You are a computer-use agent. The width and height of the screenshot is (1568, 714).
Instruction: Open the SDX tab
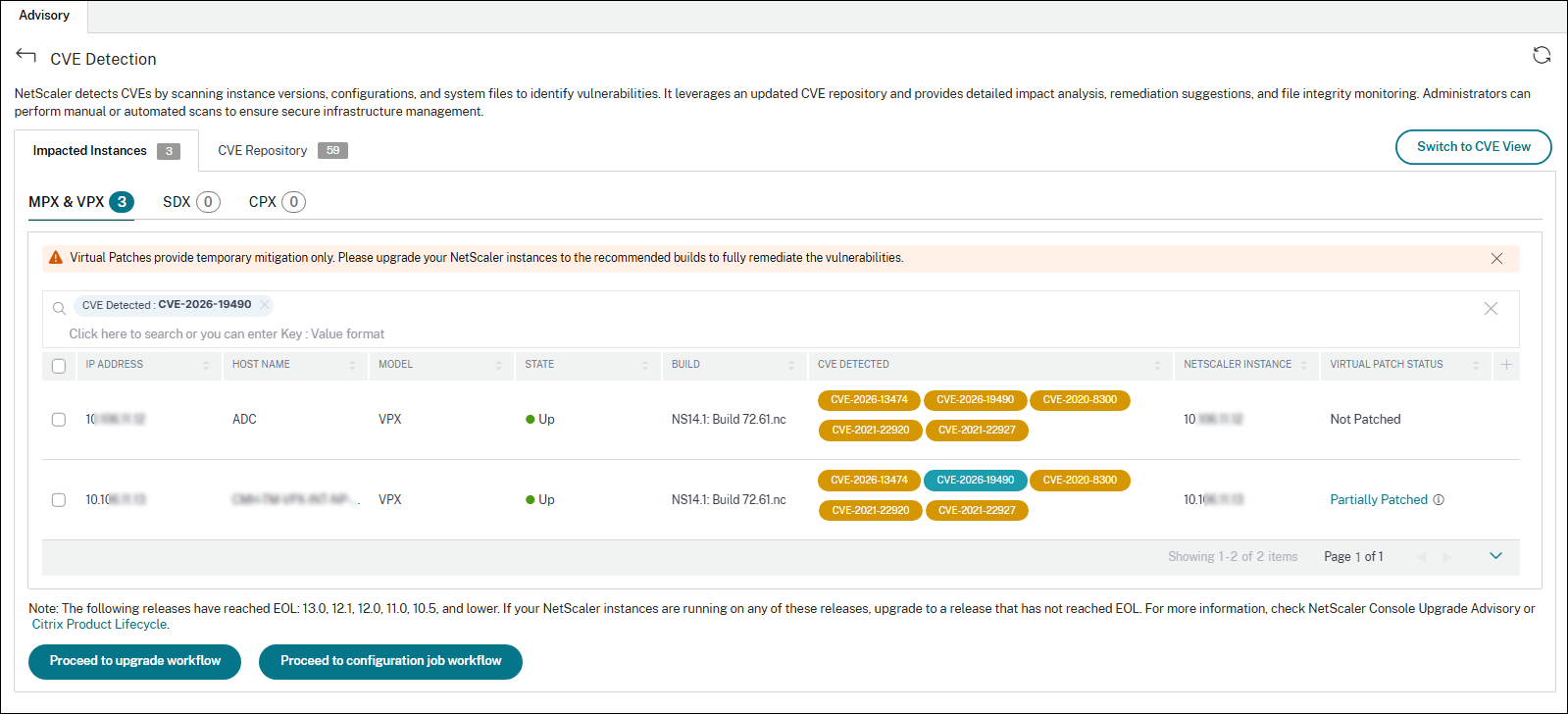[x=191, y=201]
